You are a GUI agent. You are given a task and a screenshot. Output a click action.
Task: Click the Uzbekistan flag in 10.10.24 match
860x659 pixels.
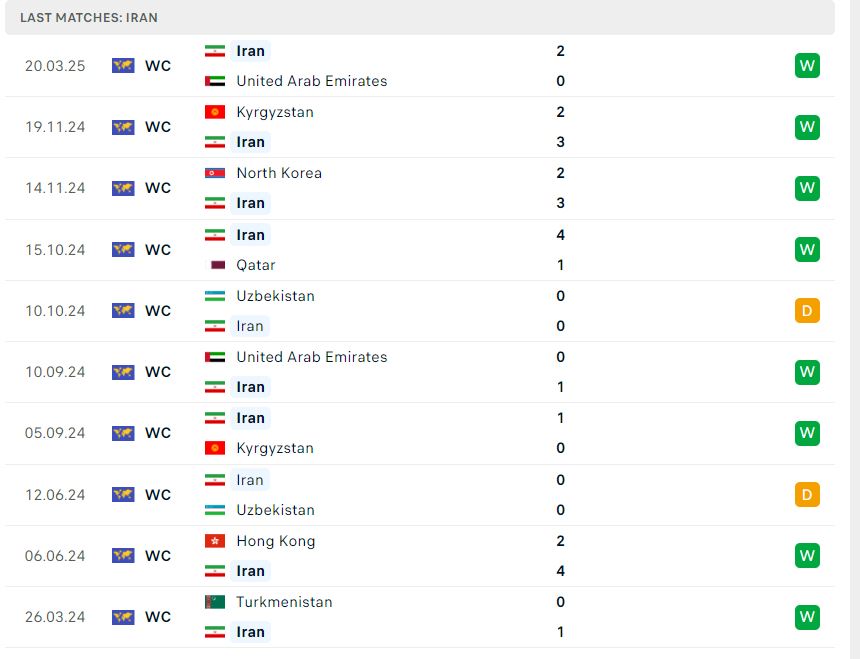(x=215, y=296)
